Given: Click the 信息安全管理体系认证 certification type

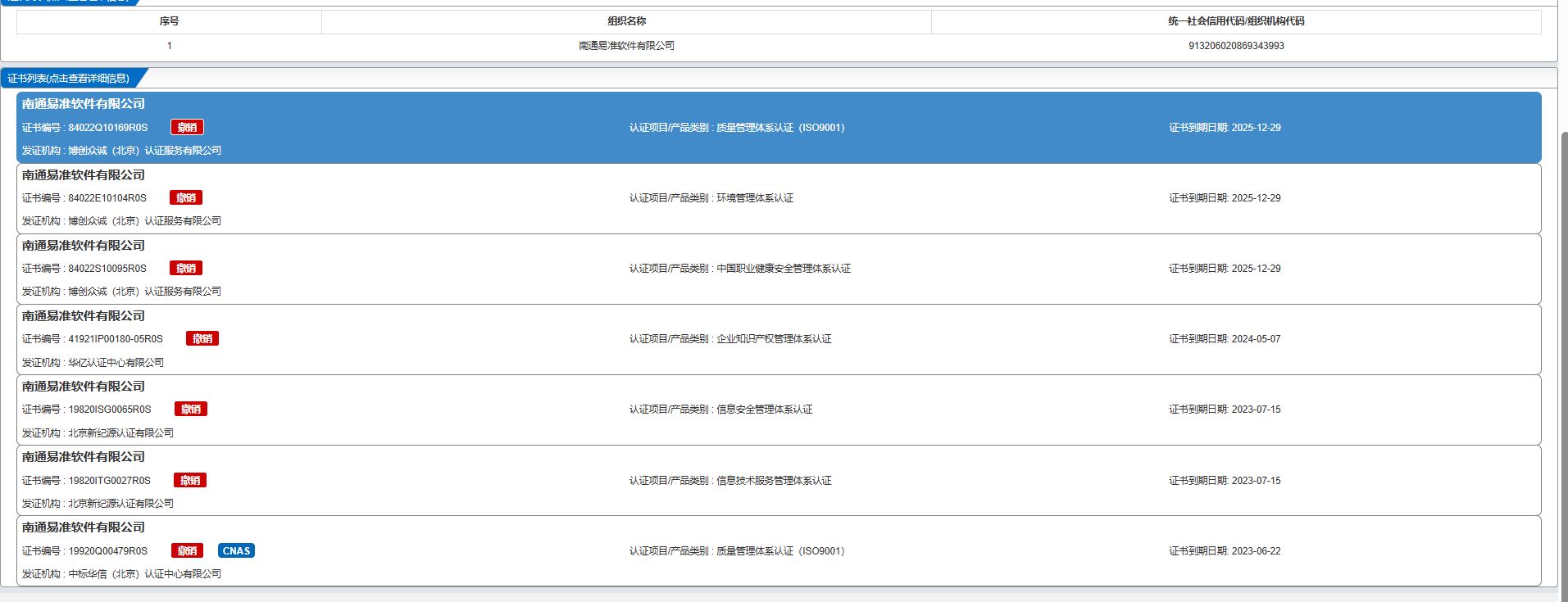Looking at the screenshot, I should pos(765,410).
